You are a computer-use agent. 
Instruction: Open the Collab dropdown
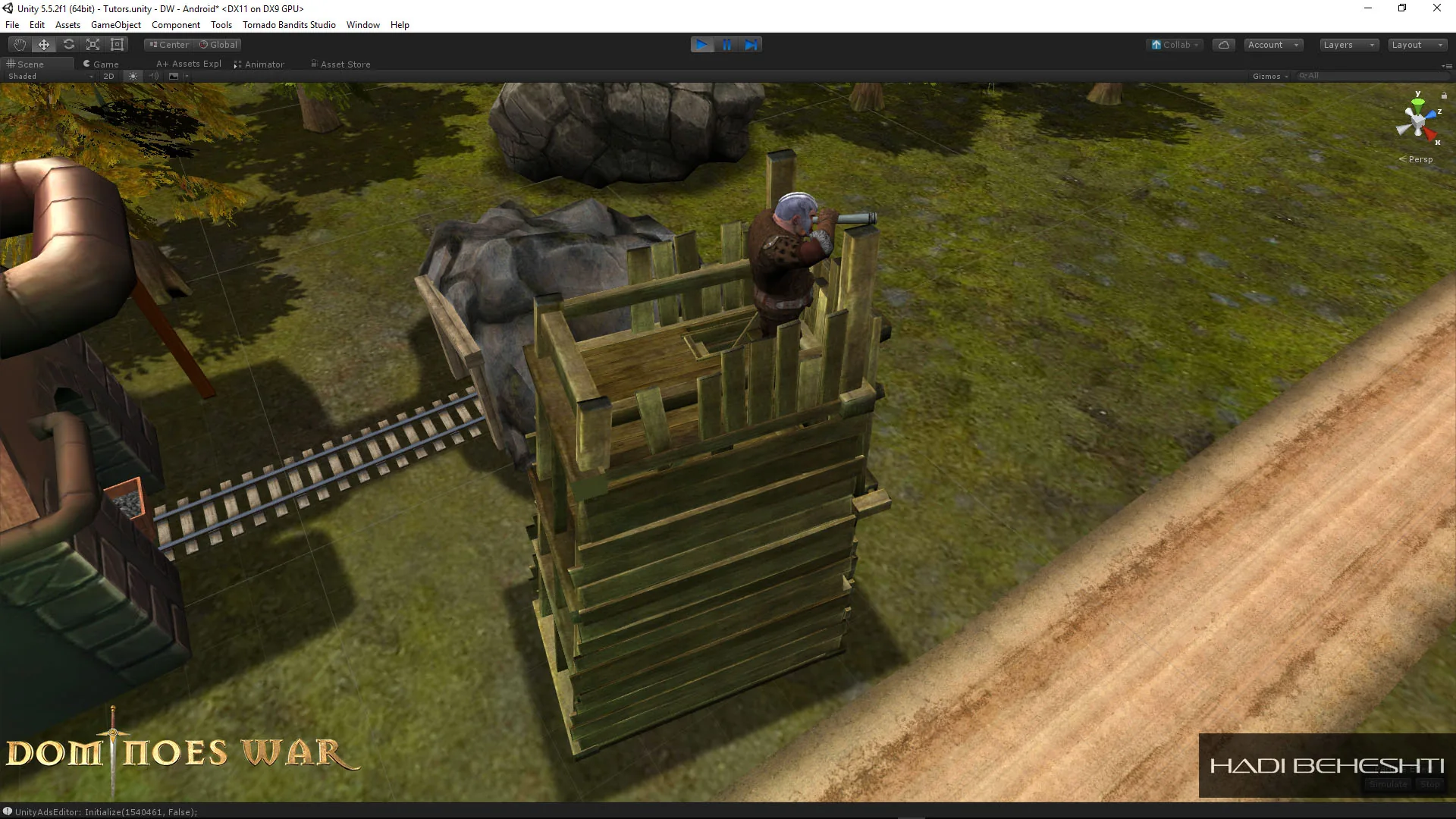point(1175,45)
